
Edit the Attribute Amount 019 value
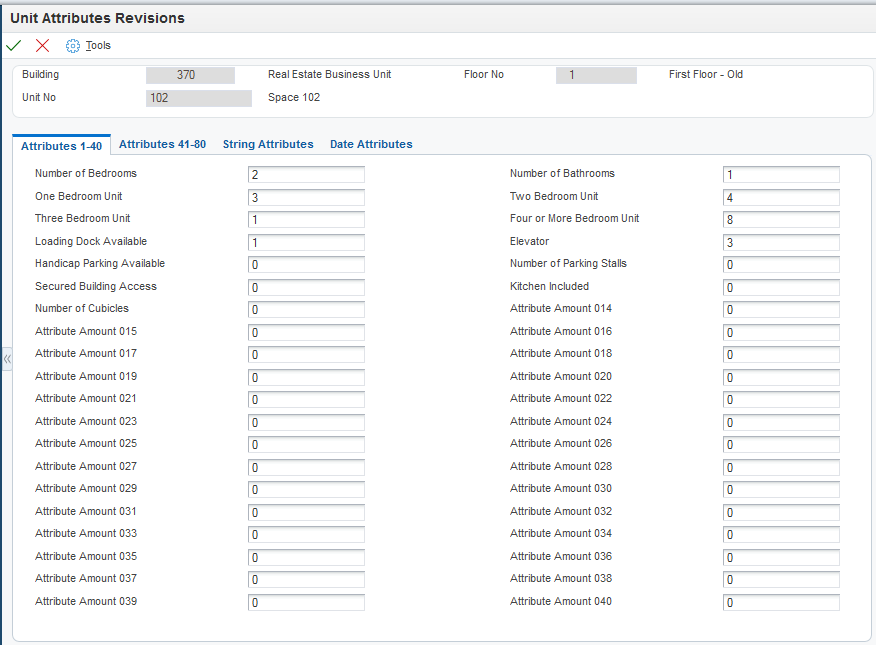point(306,378)
